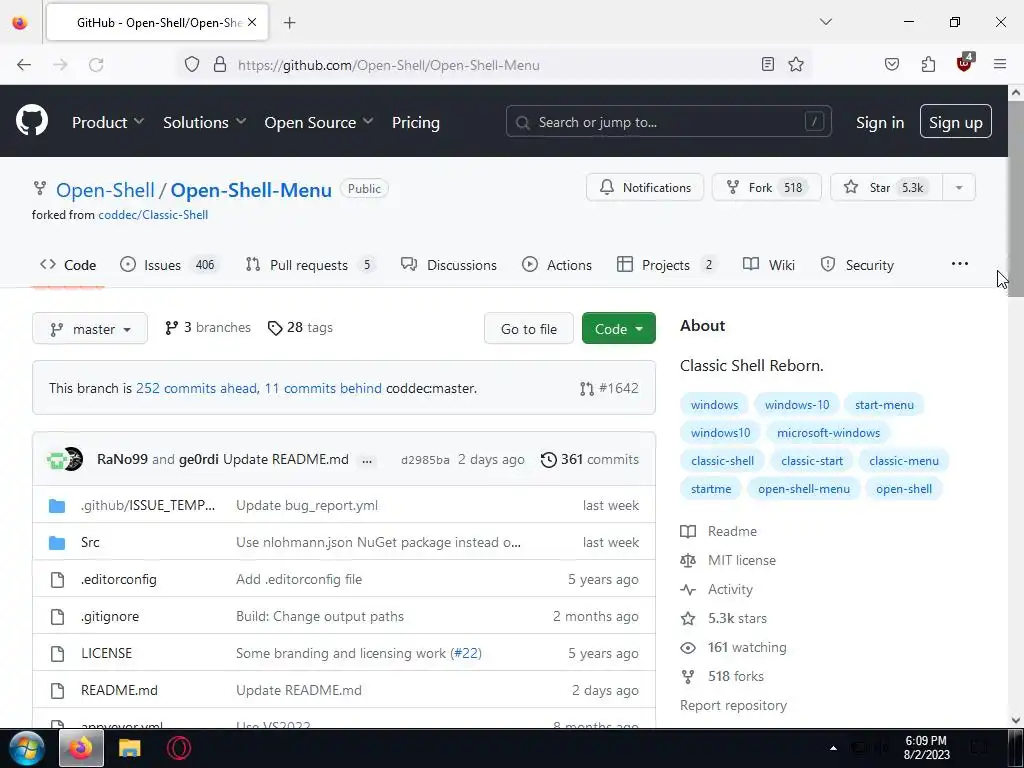Switch to the Wiki tab
This screenshot has width=1024, height=768.
[x=769, y=264]
